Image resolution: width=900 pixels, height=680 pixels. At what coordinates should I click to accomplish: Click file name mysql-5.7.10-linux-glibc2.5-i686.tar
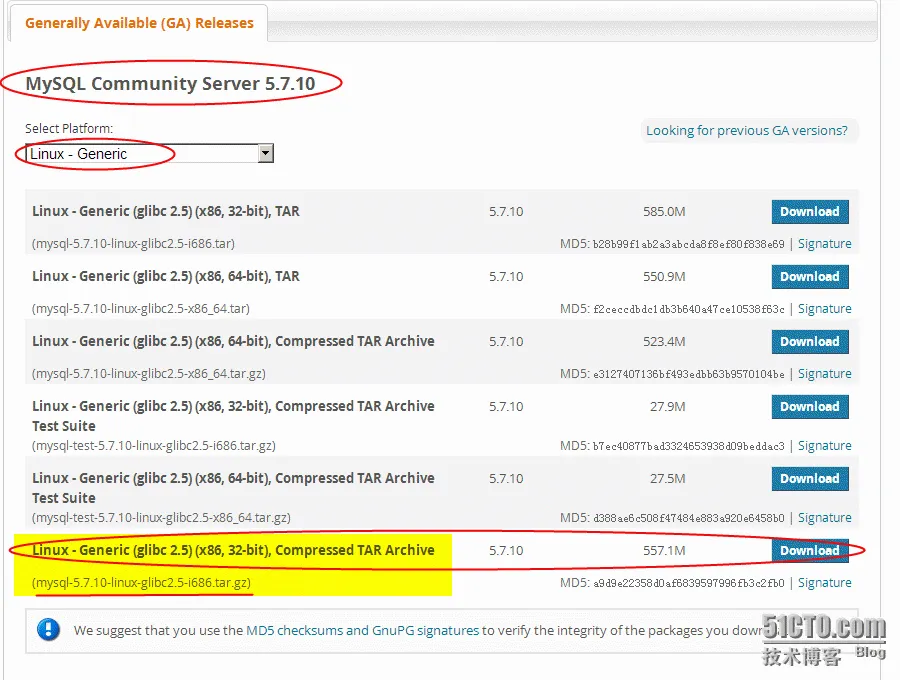tap(133, 244)
